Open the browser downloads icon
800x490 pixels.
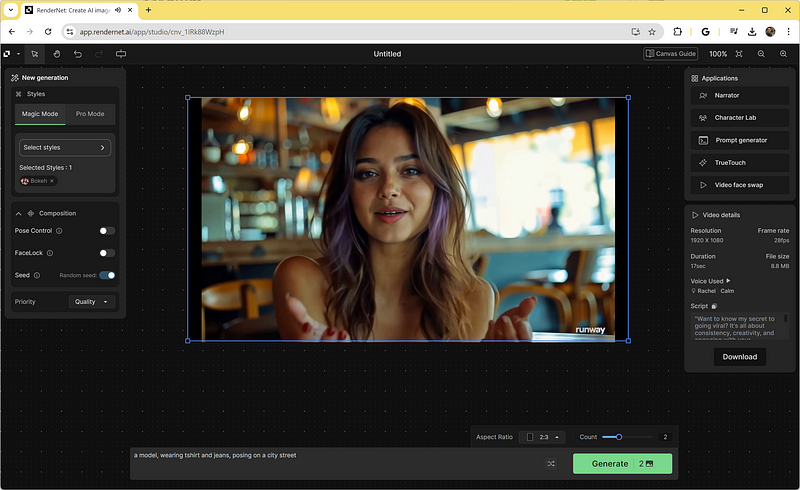(x=752, y=32)
